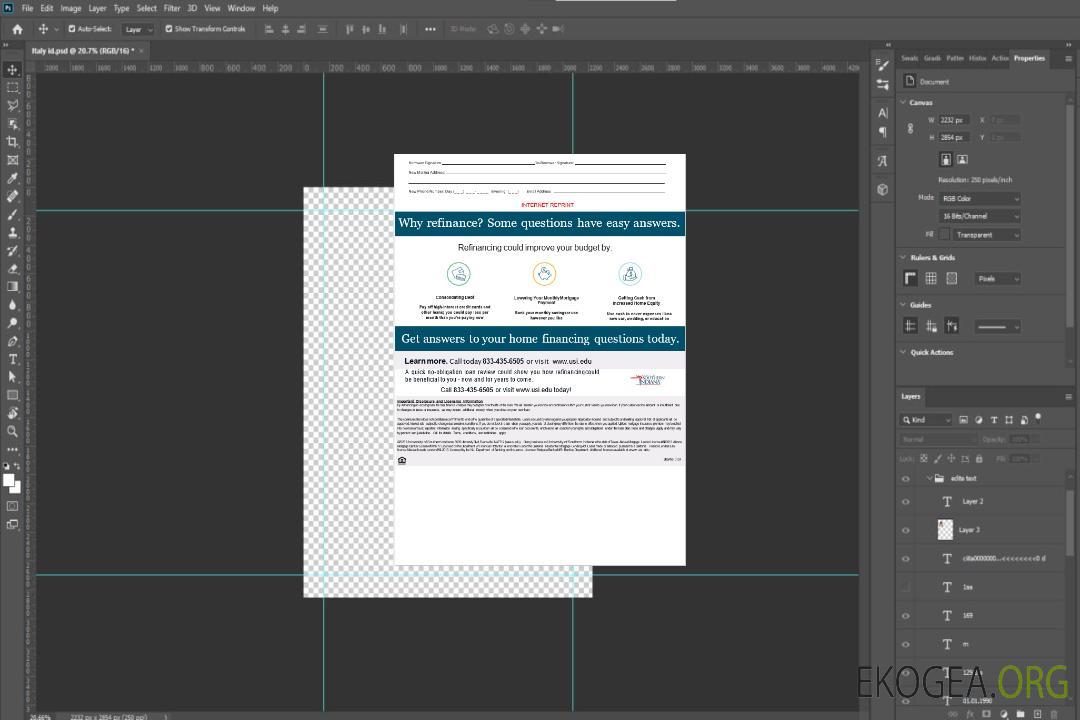Open the three-dots more options button
The height and width of the screenshot is (720, 1080).
(x=430, y=29)
